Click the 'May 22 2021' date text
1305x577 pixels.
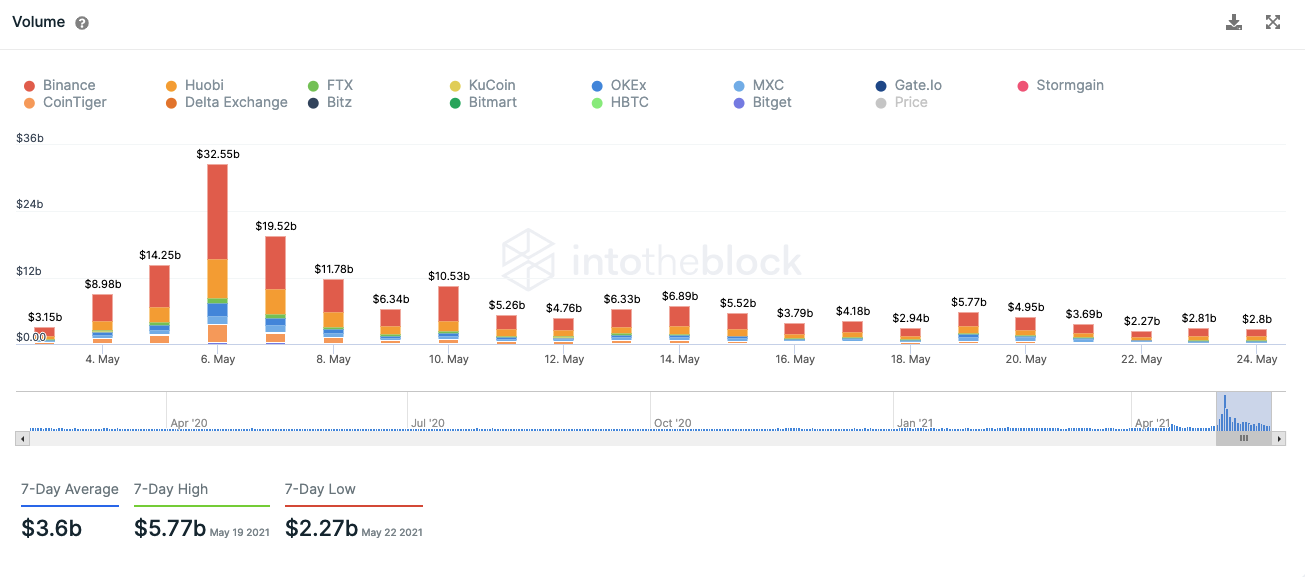tap(392, 533)
